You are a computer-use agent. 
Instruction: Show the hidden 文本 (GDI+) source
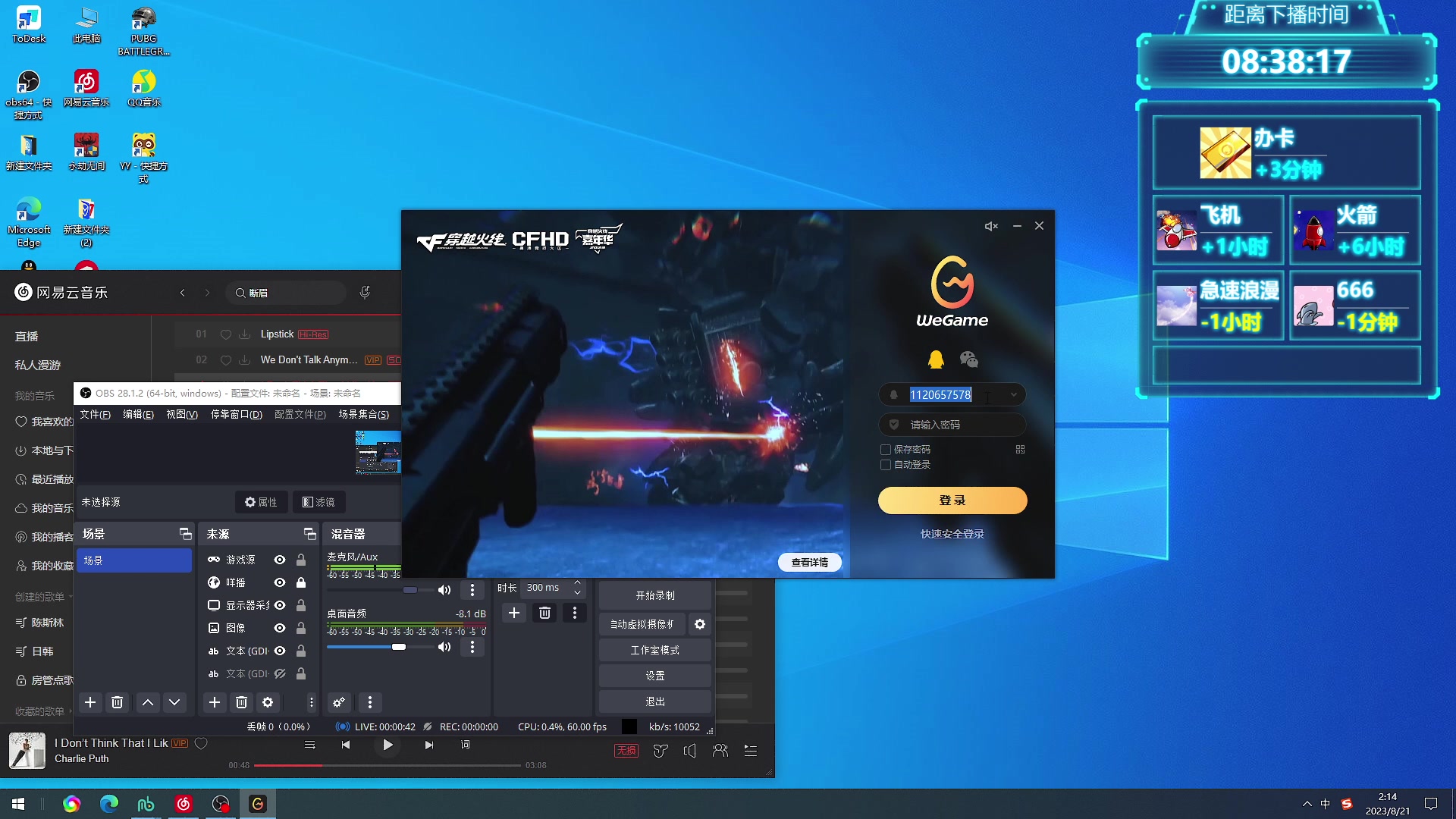click(x=280, y=673)
